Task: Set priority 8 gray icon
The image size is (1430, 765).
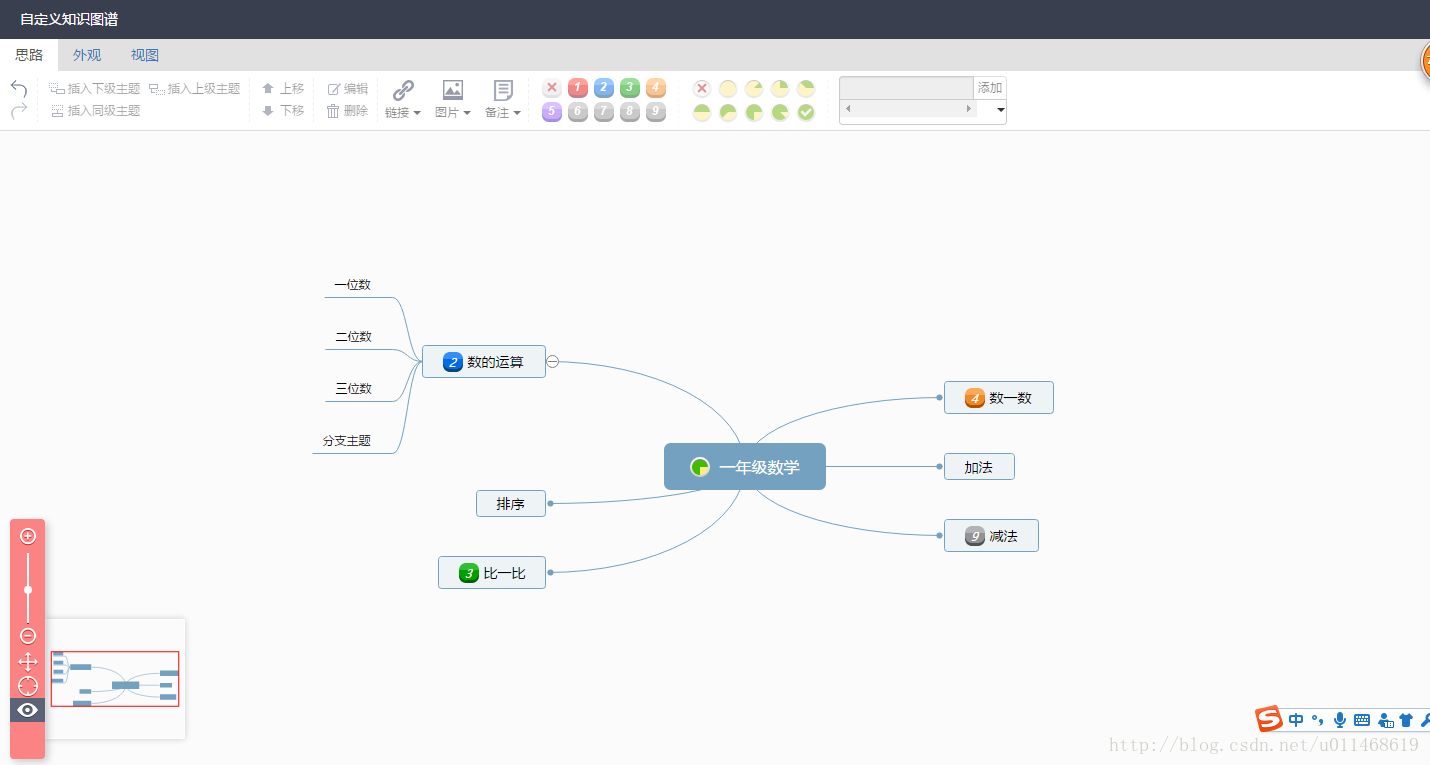Action: [630, 112]
